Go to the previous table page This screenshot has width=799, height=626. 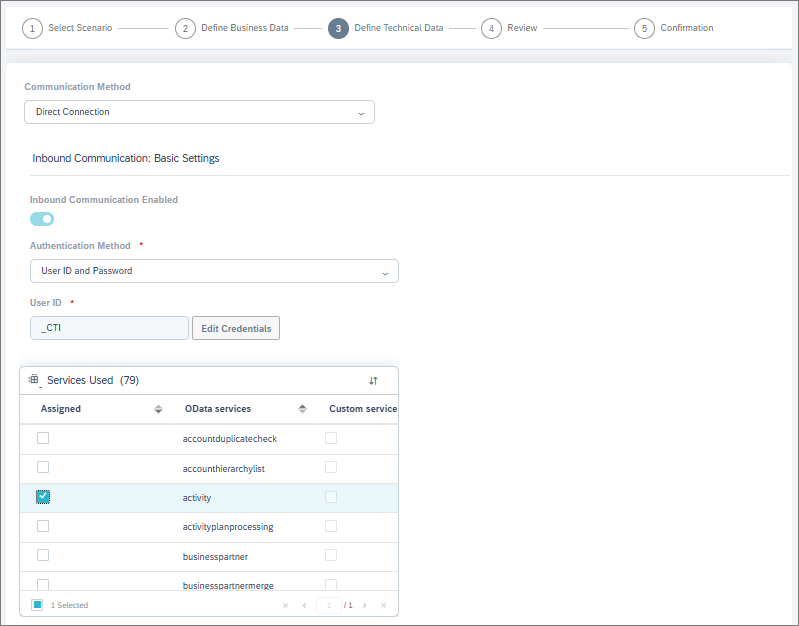tap(304, 605)
